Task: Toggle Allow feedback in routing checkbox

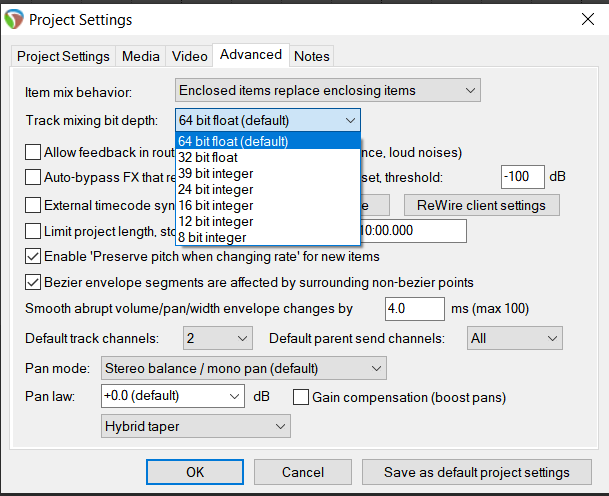Action: tap(33, 153)
